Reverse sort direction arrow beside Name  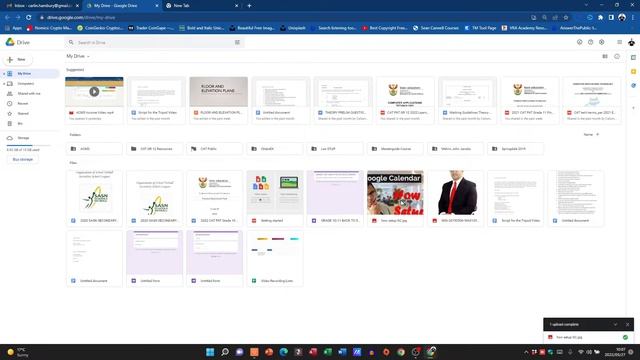598,134
